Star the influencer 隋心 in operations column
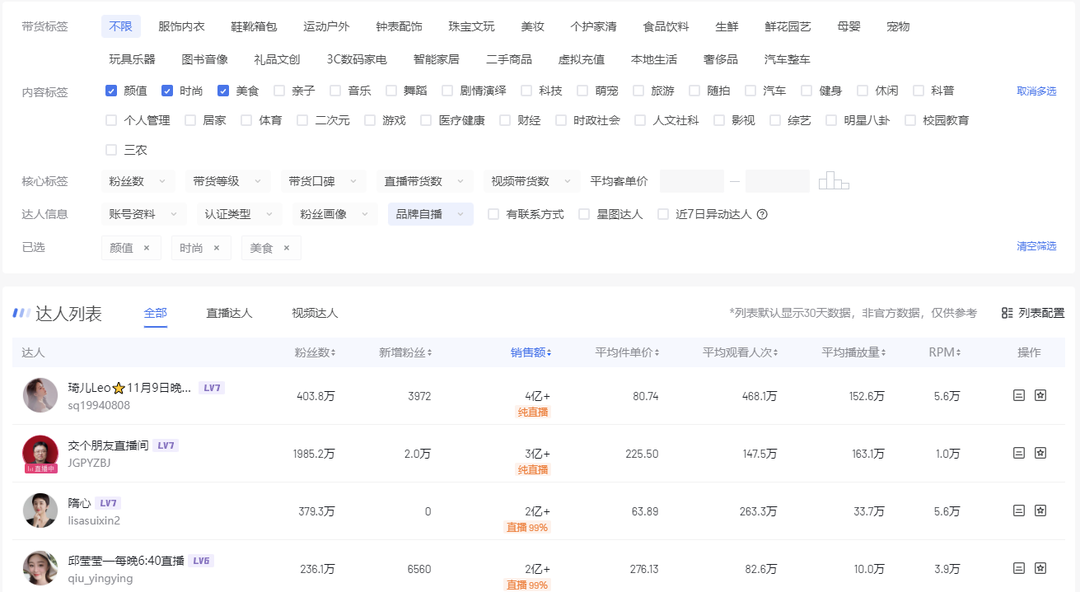The width and height of the screenshot is (1080, 592). 1040,510
